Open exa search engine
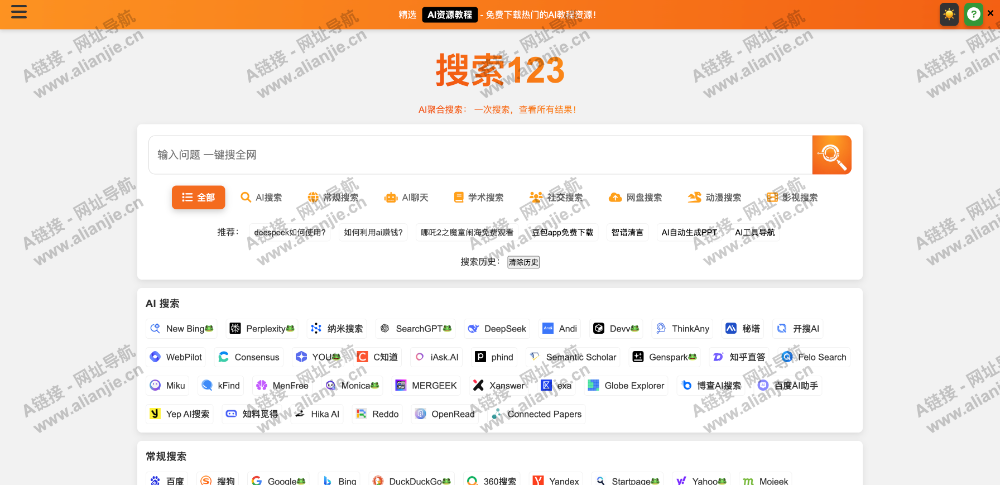Image resolution: width=1000 pixels, height=485 pixels. click(556, 385)
